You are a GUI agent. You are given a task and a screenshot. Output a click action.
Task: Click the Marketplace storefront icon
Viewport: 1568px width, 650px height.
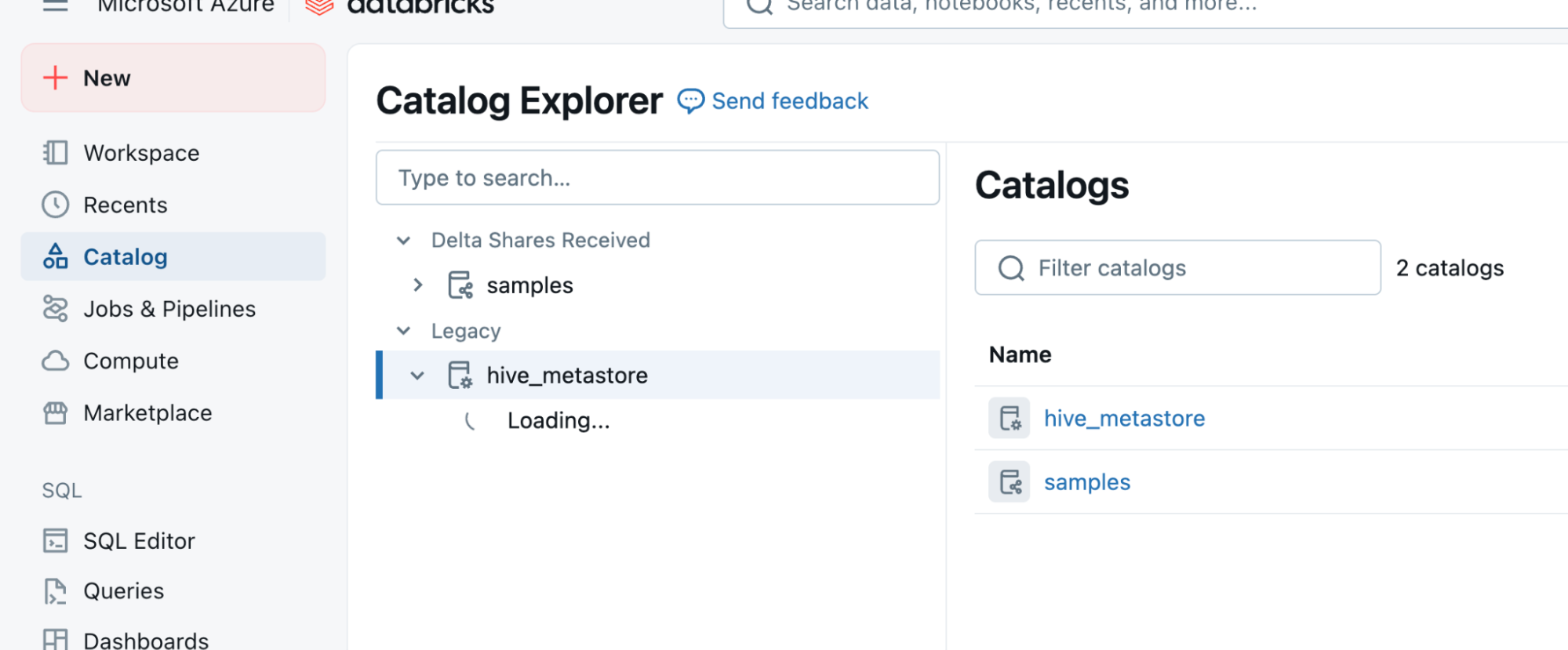55,413
